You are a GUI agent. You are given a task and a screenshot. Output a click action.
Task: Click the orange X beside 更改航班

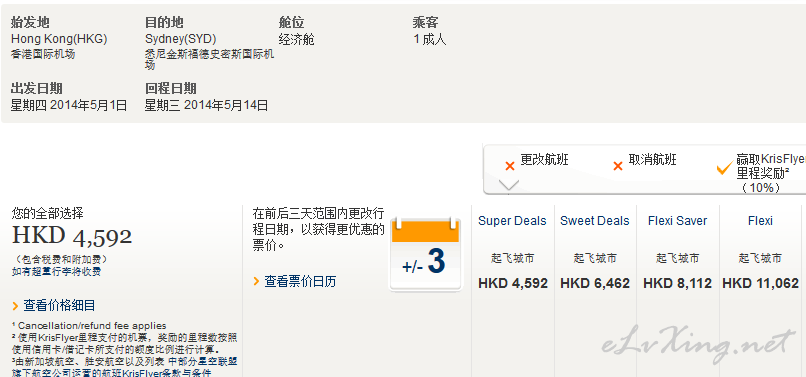point(509,166)
